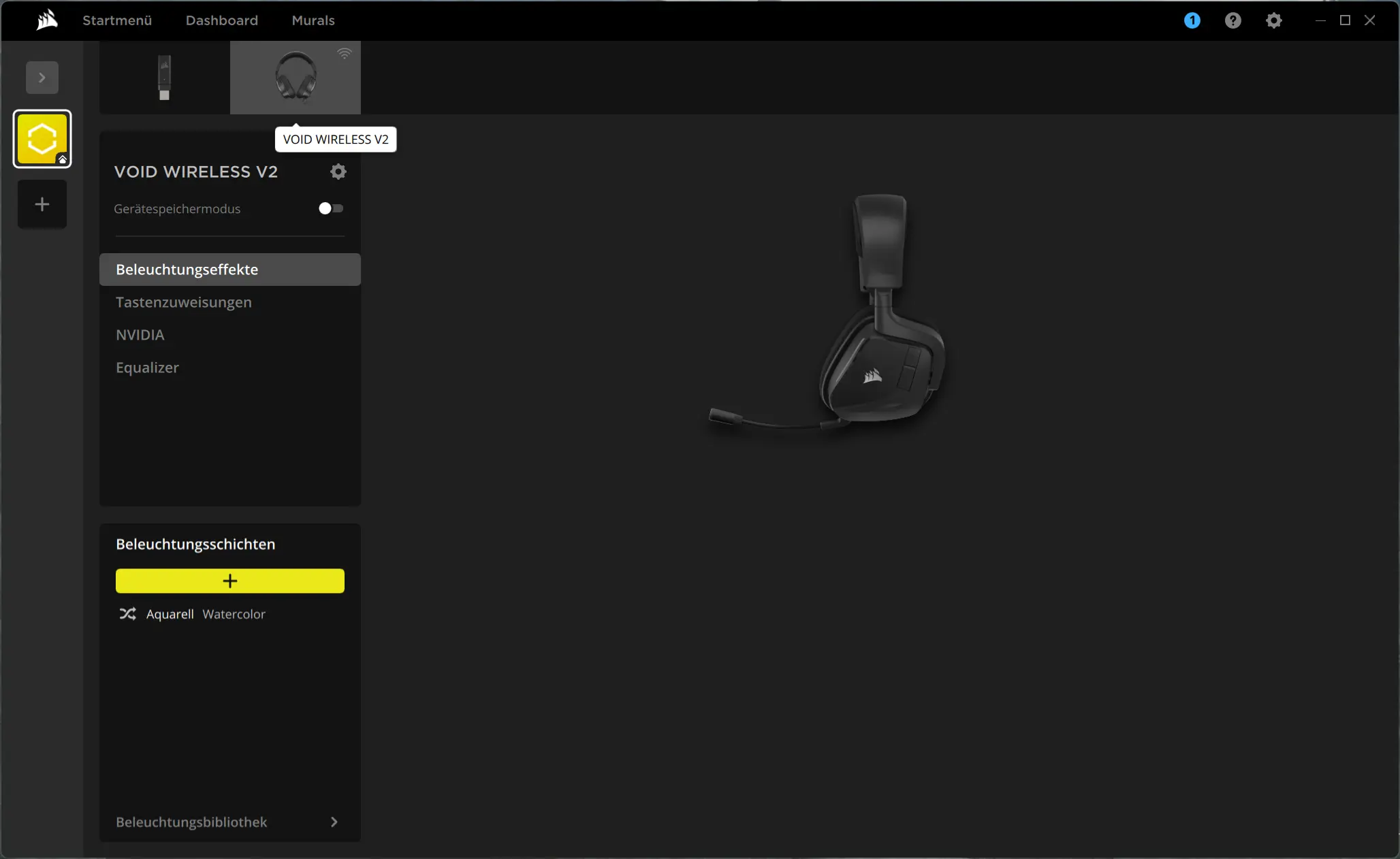
Task: Open Tastenzuweisungen section
Action: [x=183, y=302]
